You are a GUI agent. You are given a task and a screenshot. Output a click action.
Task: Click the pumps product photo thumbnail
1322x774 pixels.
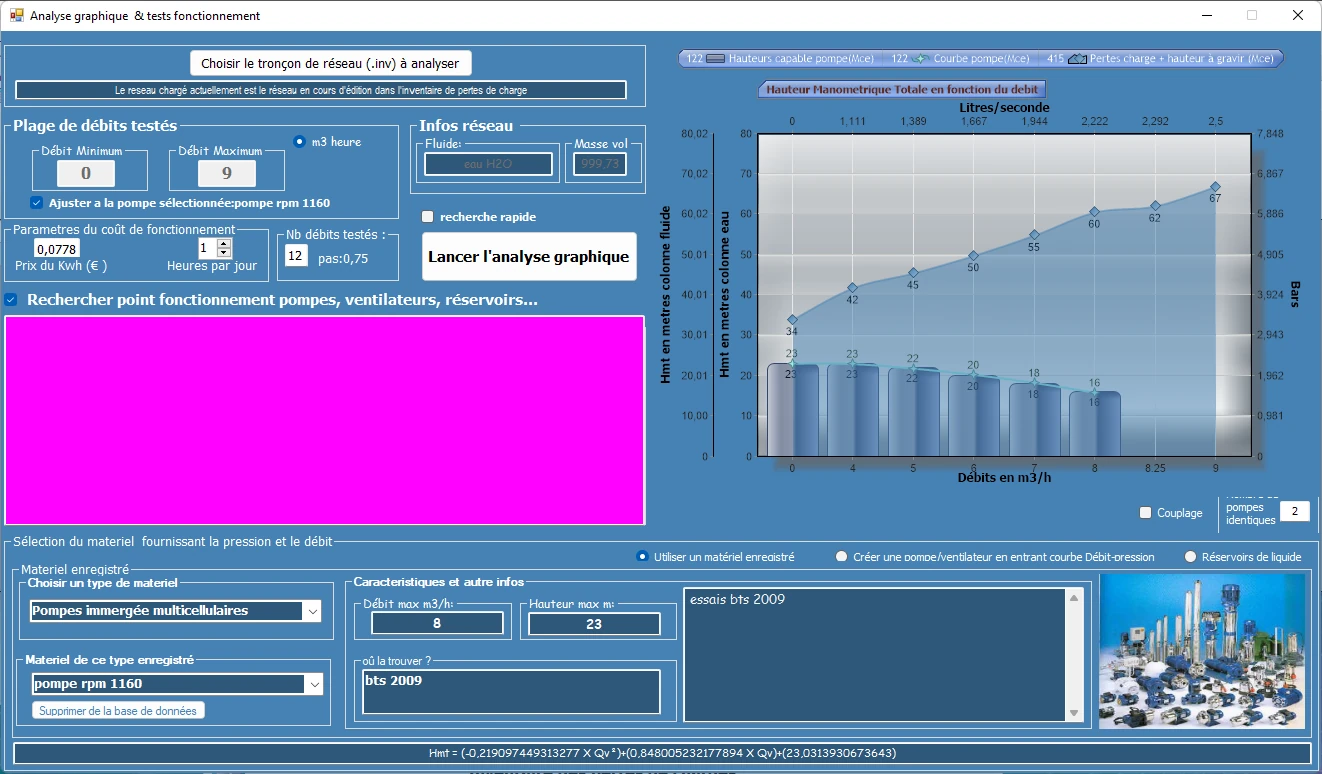[x=1201, y=650]
